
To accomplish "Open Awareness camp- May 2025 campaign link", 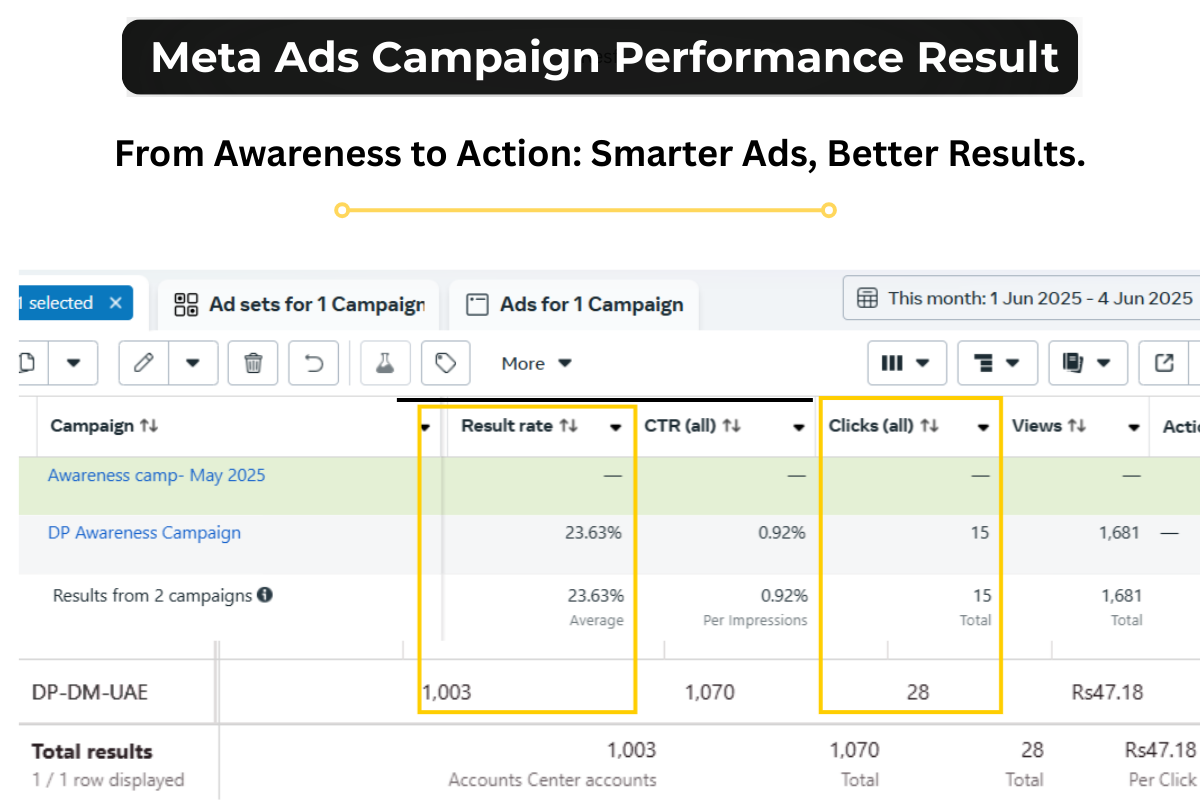I will click(x=156, y=475).
